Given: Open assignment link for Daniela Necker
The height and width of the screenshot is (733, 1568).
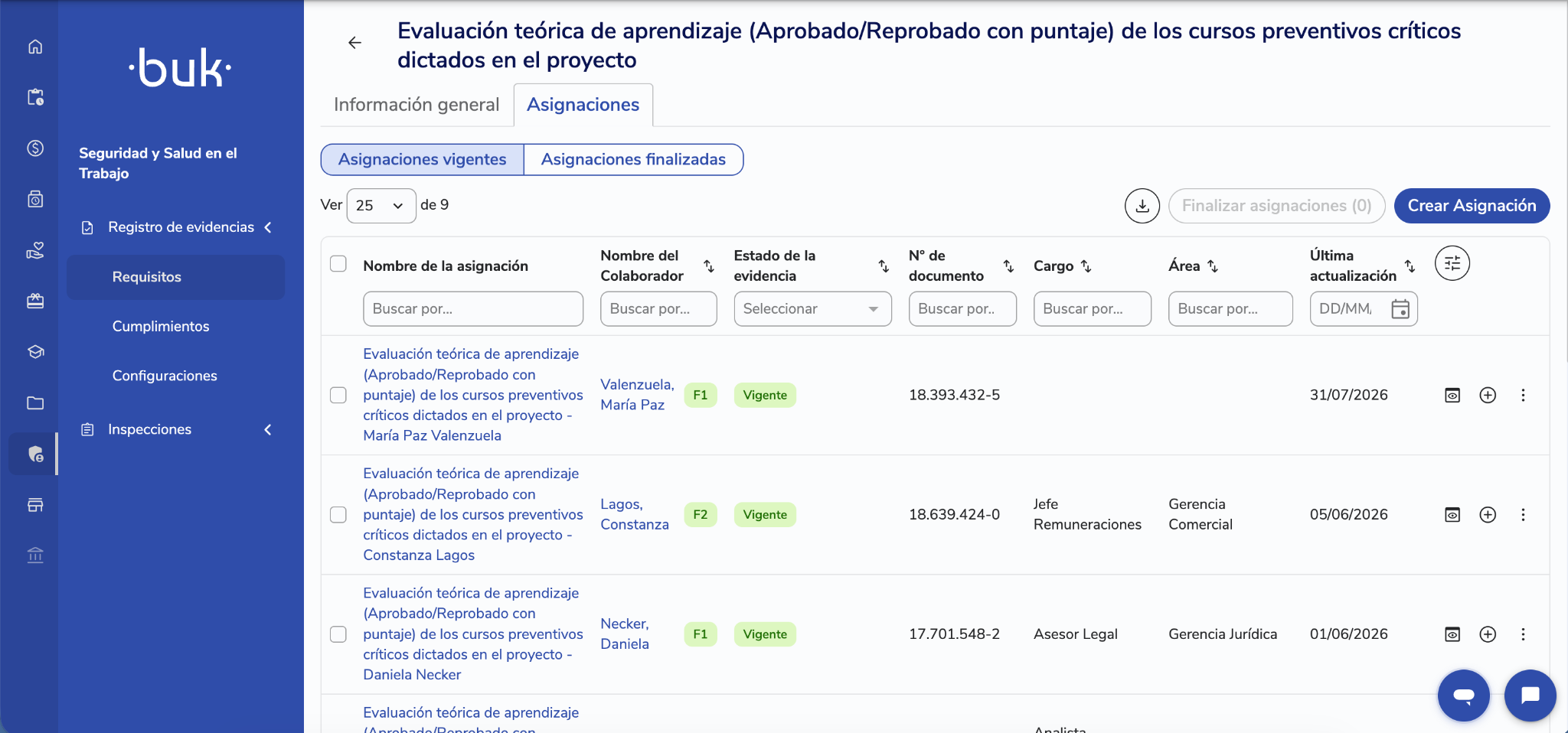Looking at the screenshot, I should tap(472, 634).
